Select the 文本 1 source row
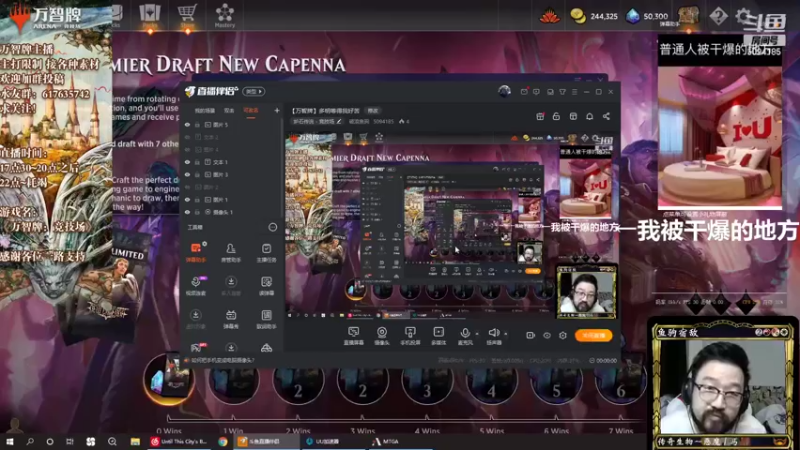The image size is (800, 450). pyautogui.click(x=232, y=162)
